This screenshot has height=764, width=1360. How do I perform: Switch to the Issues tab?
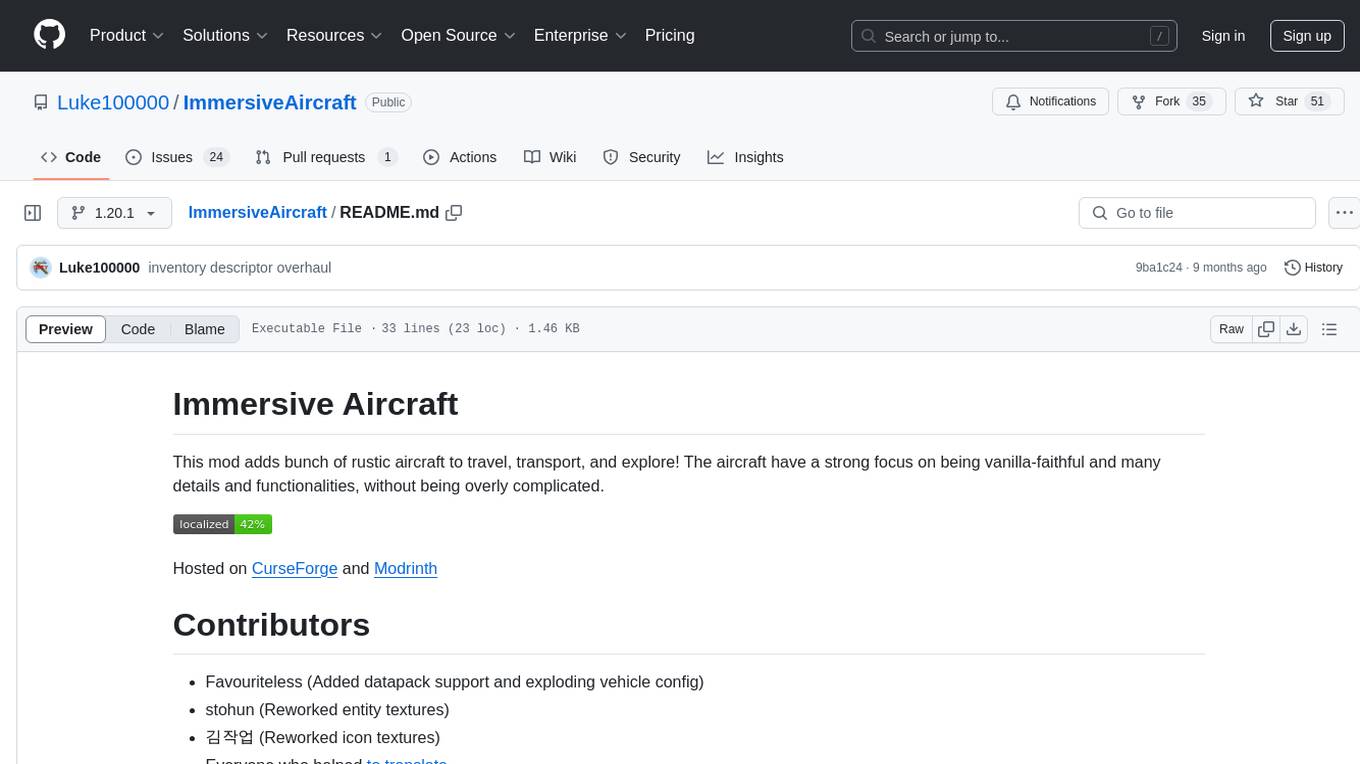(177, 157)
